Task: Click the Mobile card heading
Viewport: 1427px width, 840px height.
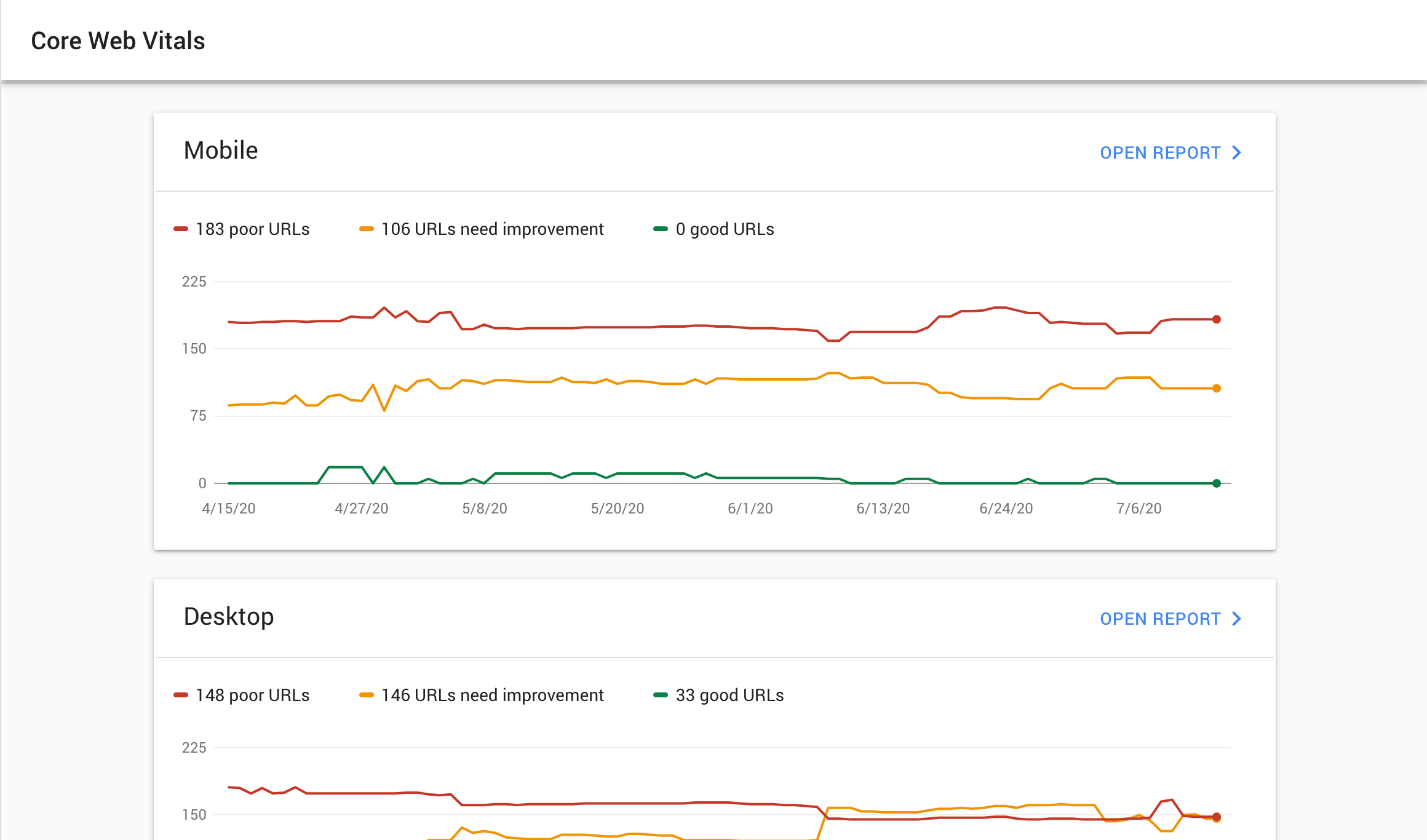Action: coord(221,151)
